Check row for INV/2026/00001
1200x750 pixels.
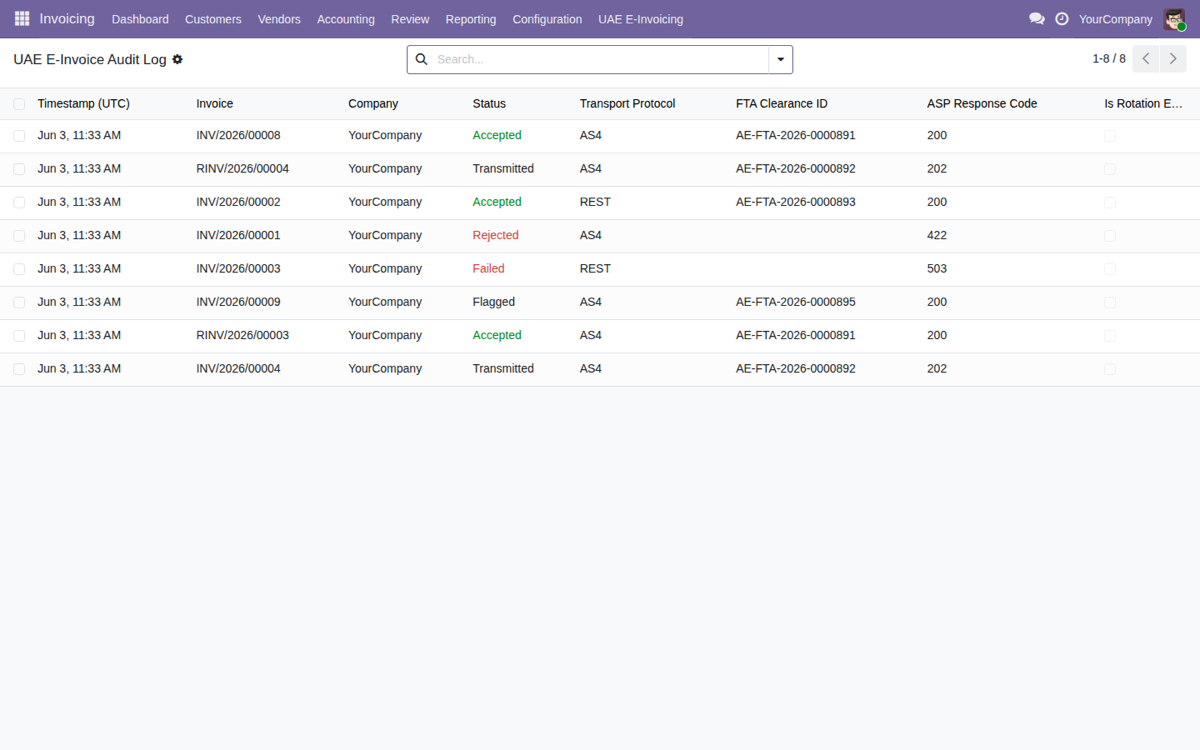[x=19, y=236]
